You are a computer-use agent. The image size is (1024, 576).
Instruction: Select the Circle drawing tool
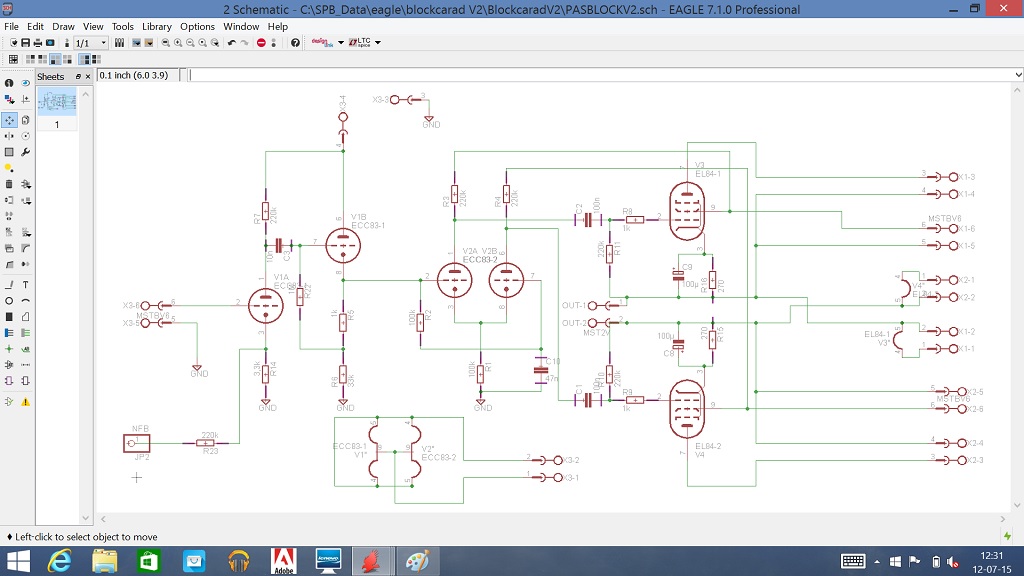(9, 300)
